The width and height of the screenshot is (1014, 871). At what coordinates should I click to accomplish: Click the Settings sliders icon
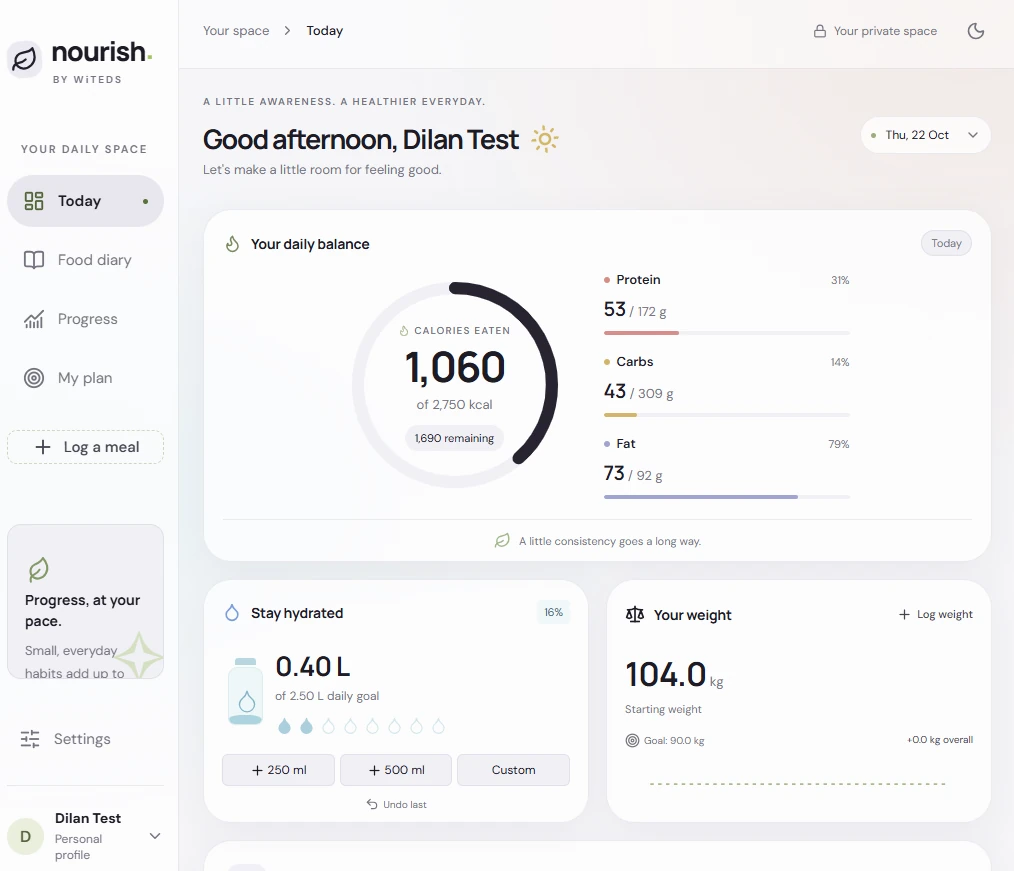coord(30,738)
